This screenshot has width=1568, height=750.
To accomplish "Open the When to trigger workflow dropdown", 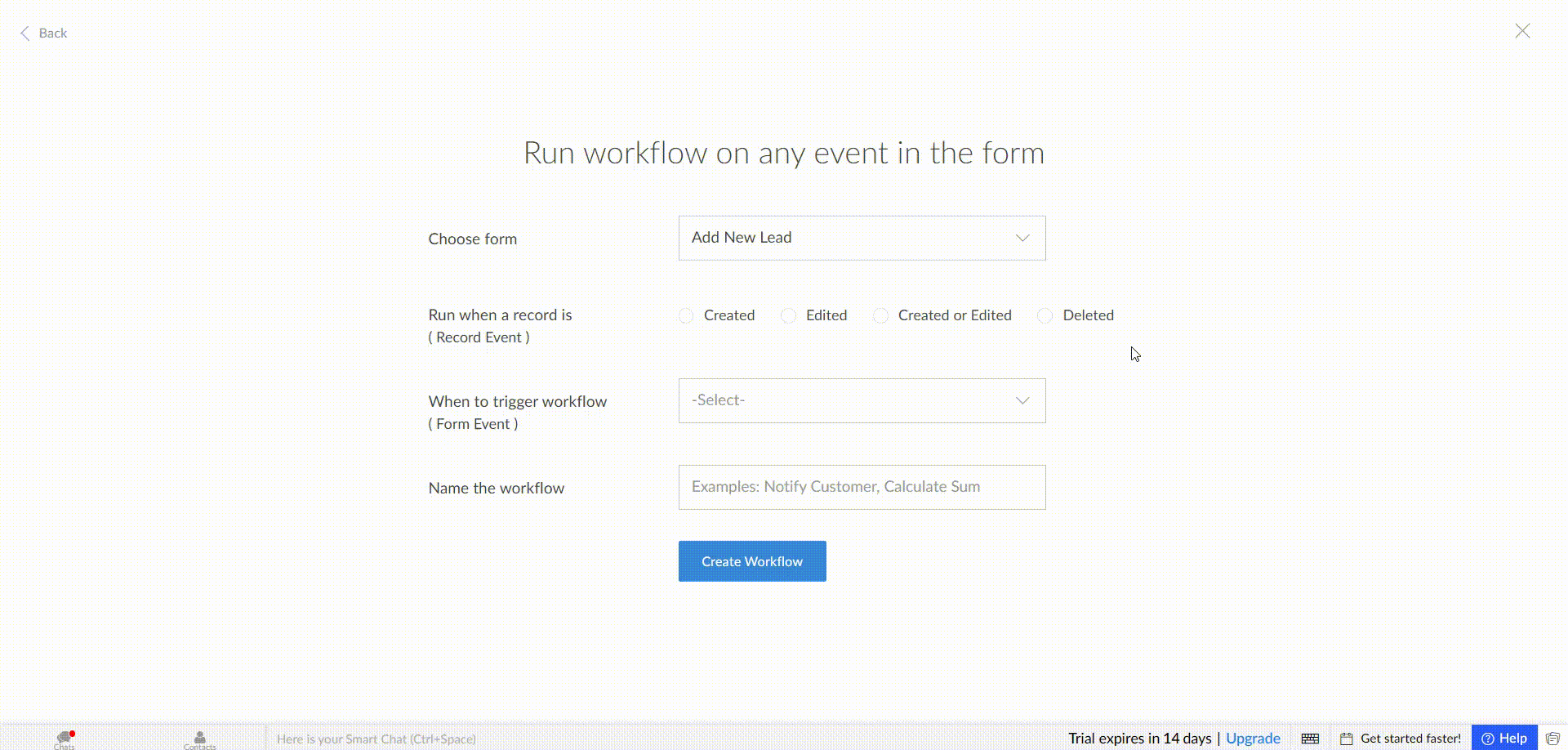I will coord(861,400).
